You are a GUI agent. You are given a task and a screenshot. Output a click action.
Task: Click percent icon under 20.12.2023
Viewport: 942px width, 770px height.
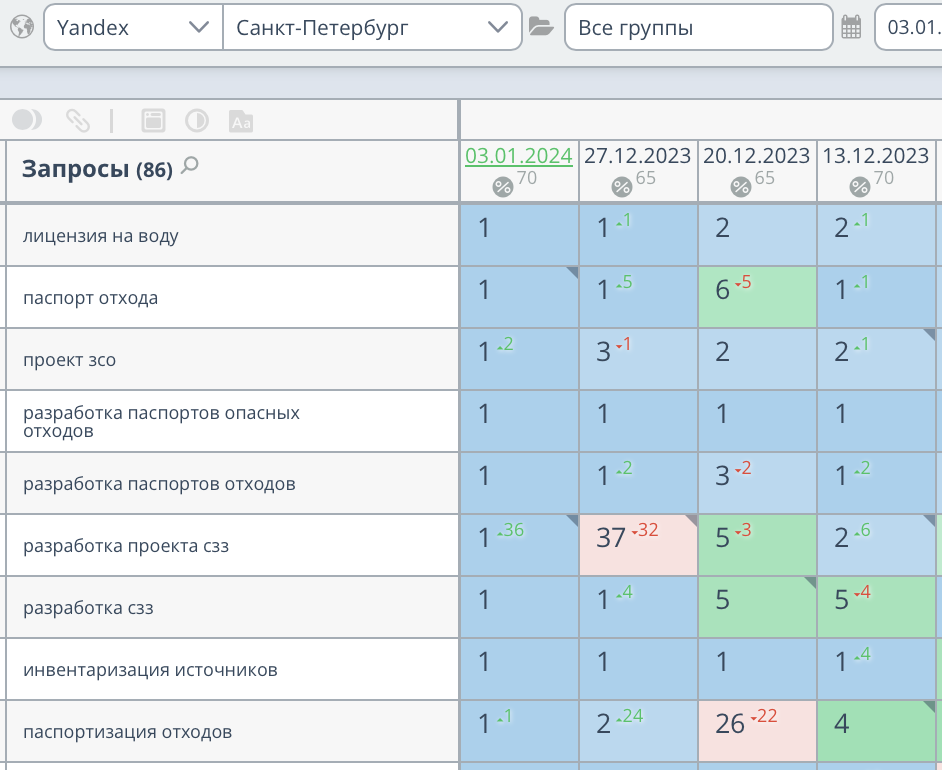741,186
